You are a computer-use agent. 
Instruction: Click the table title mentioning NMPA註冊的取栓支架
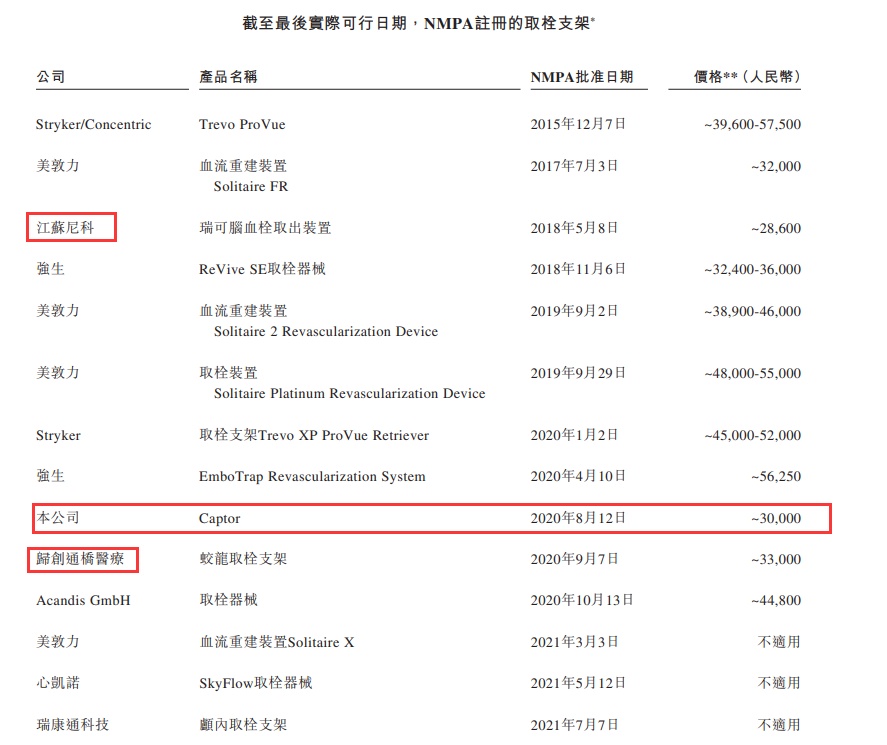[419, 23]
